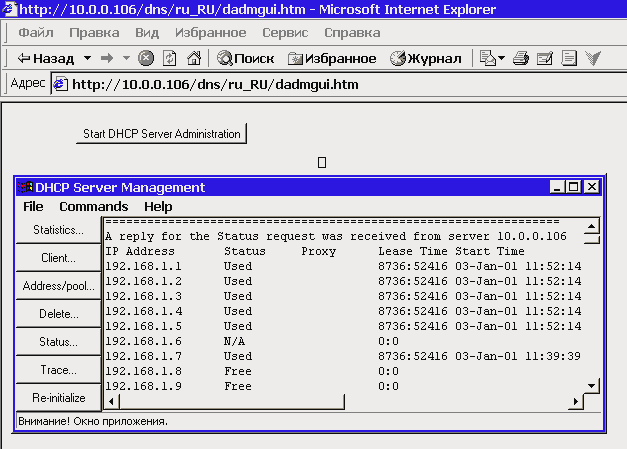Open the Back history dropdown arrow
627x449 pixels.
[87, 58]
